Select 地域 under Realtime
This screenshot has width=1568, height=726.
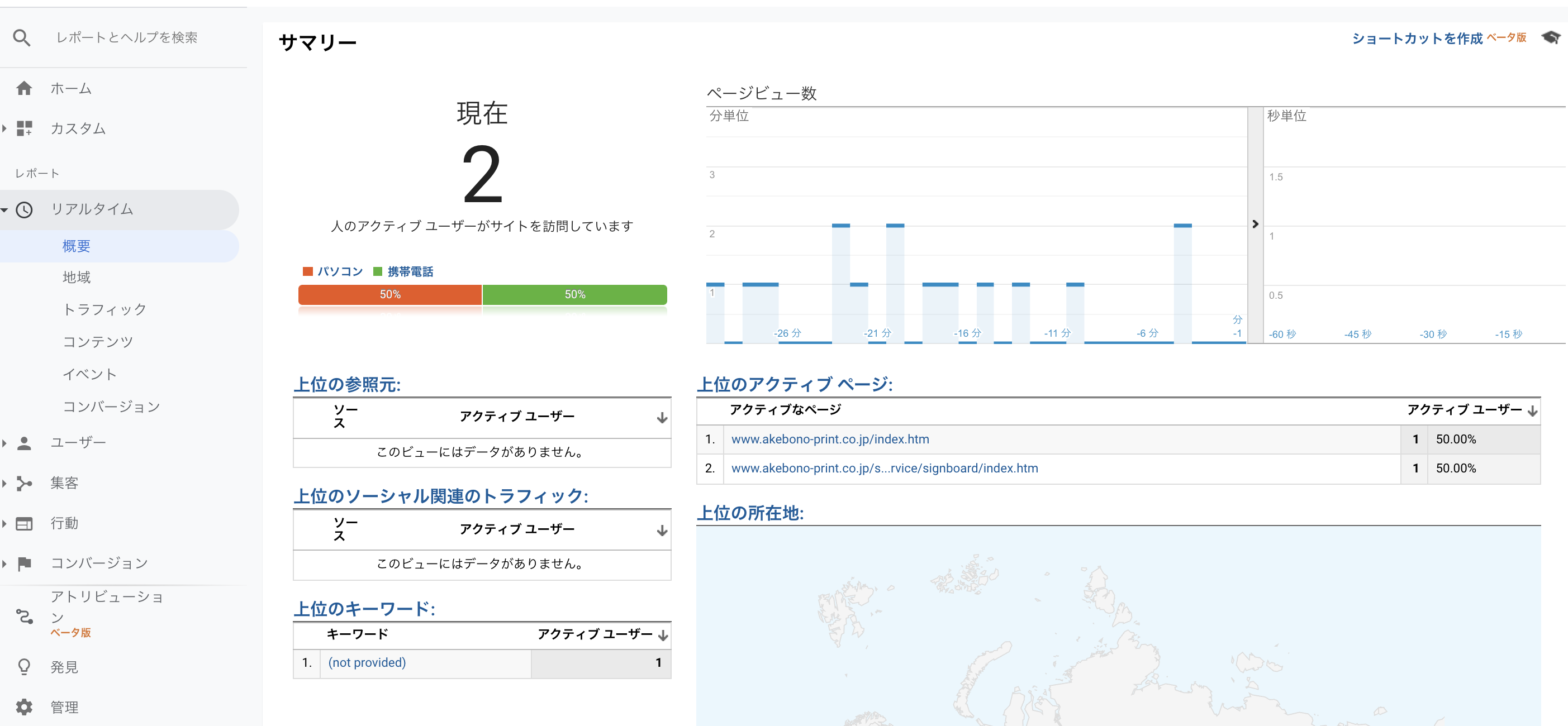click(x=77, y=278)
